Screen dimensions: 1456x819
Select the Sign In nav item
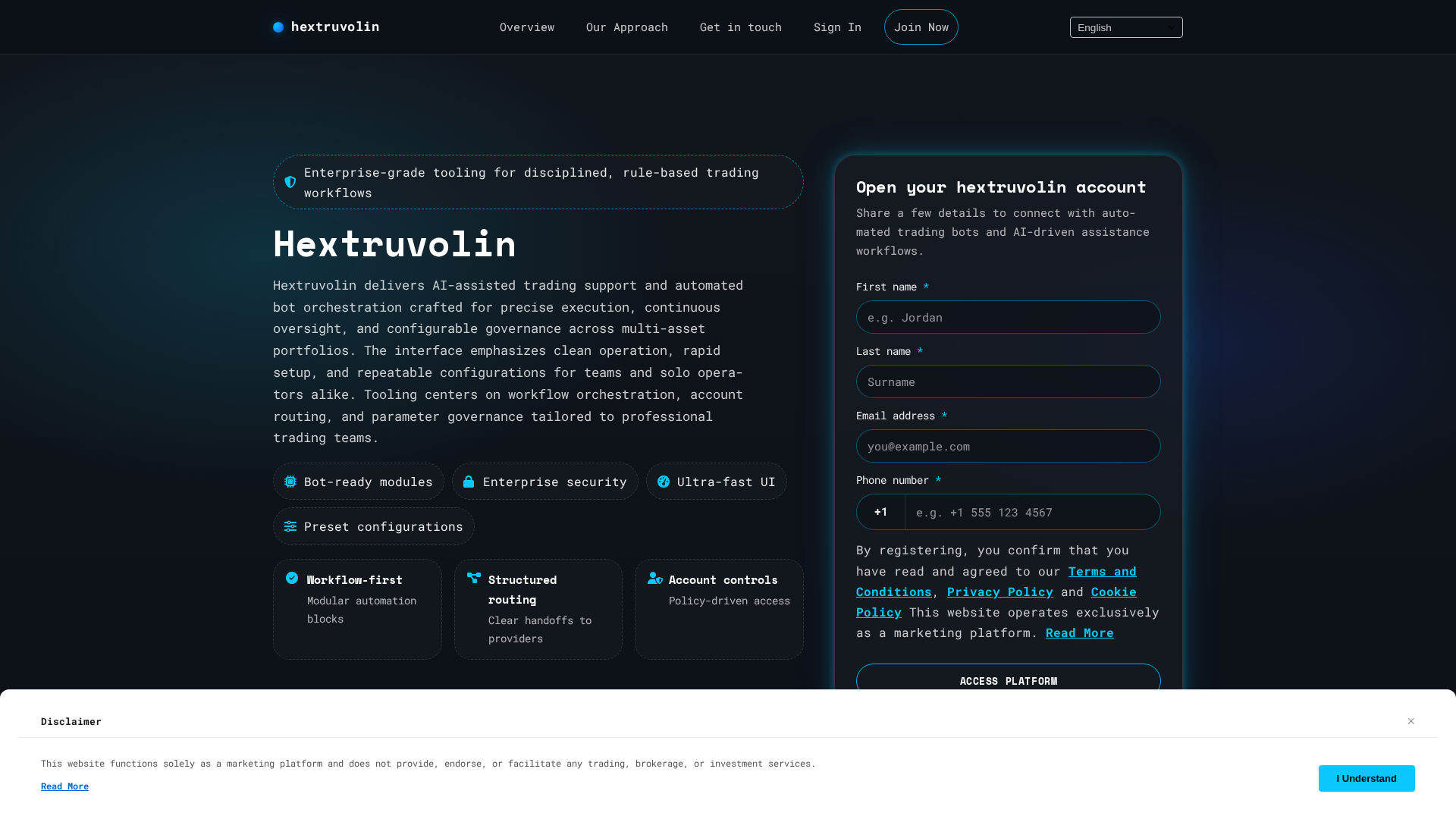(837, 27)
